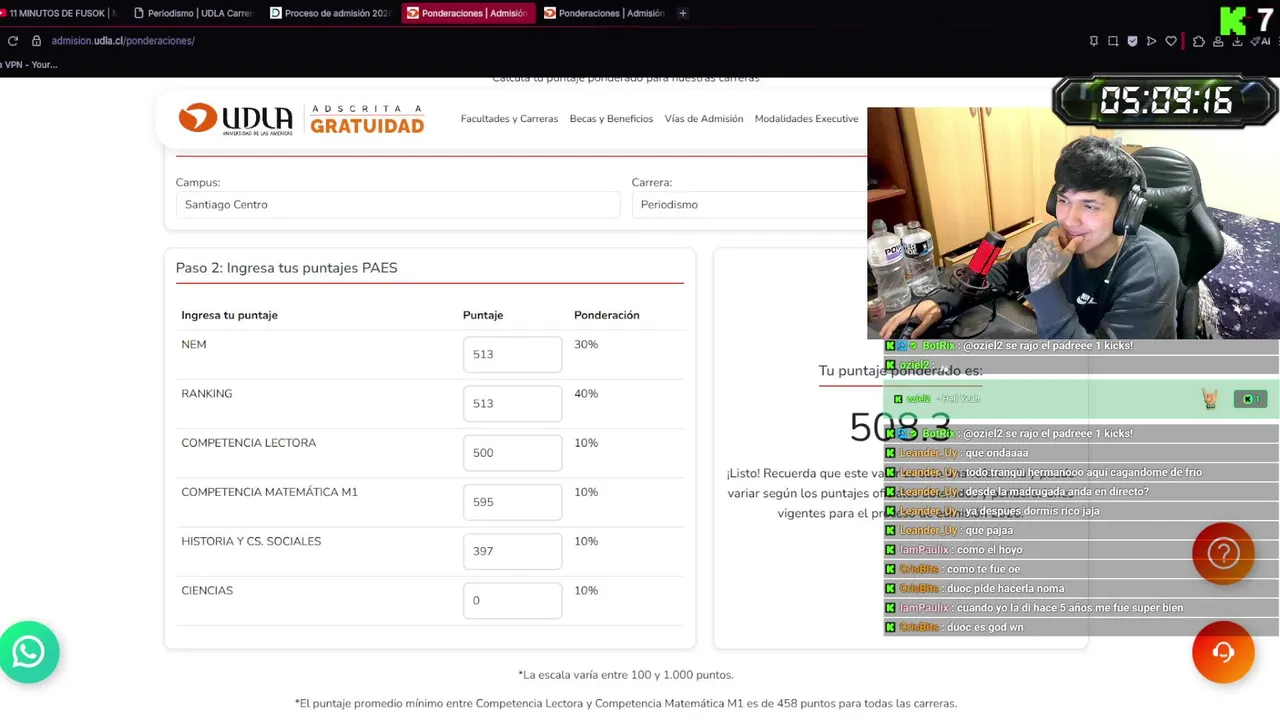Viewport: 1280px width, 720px height.
Task: Switch to Periodismo | UDLA Carreras tab
Action: (x=194, y=13)
